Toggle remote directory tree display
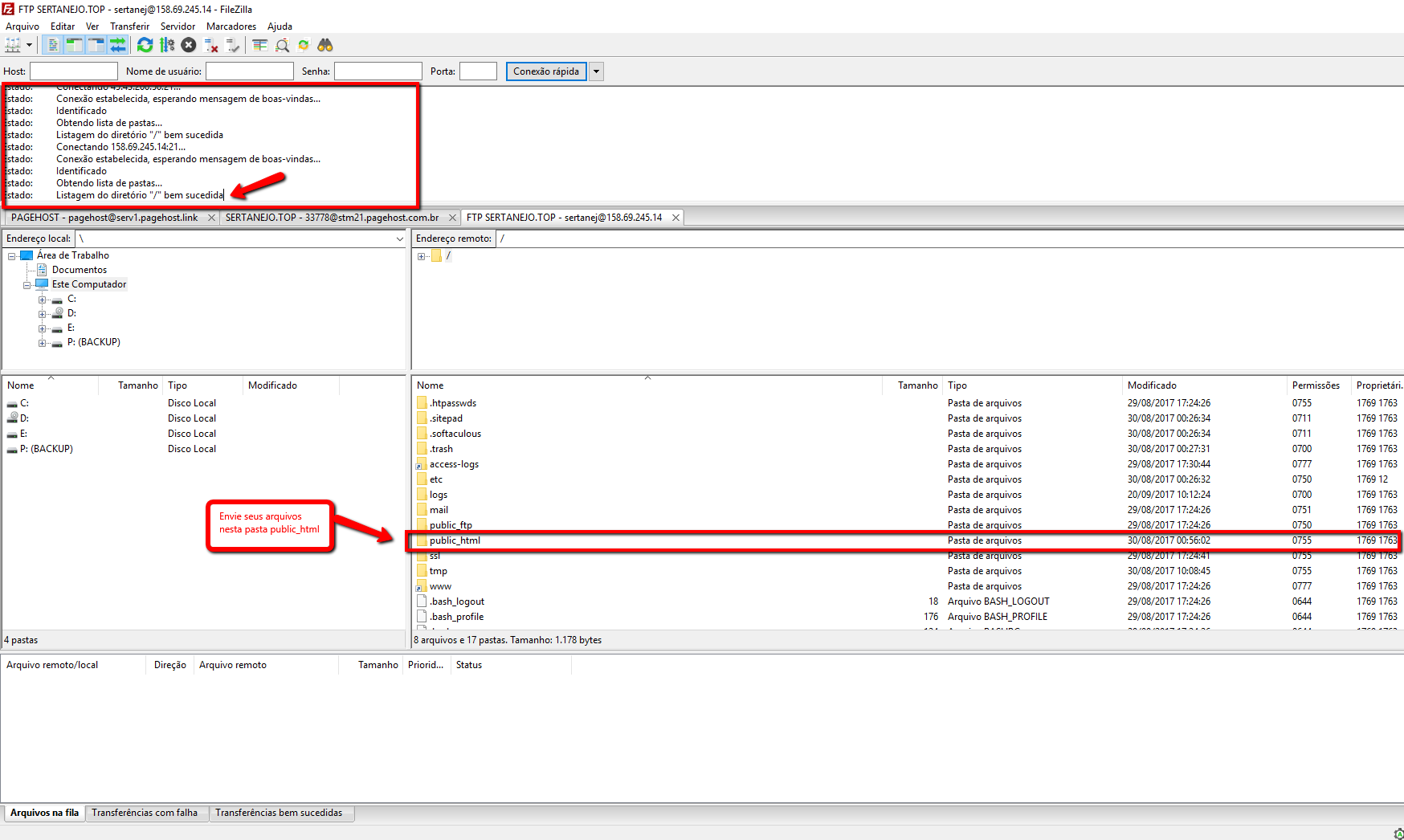Viewport: 1404px width, 840px height. pos(96,45)
